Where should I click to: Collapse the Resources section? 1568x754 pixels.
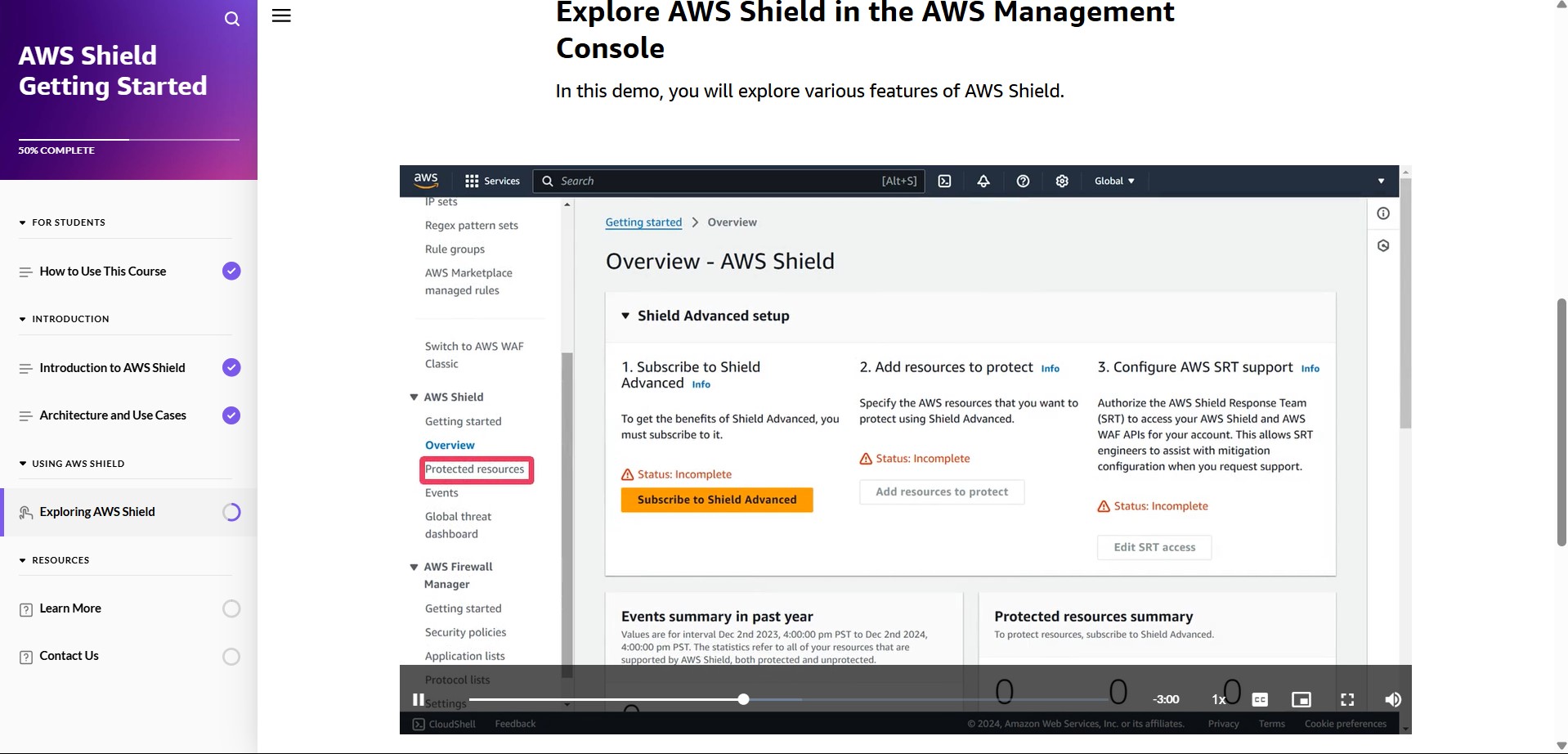pos(23,560)
